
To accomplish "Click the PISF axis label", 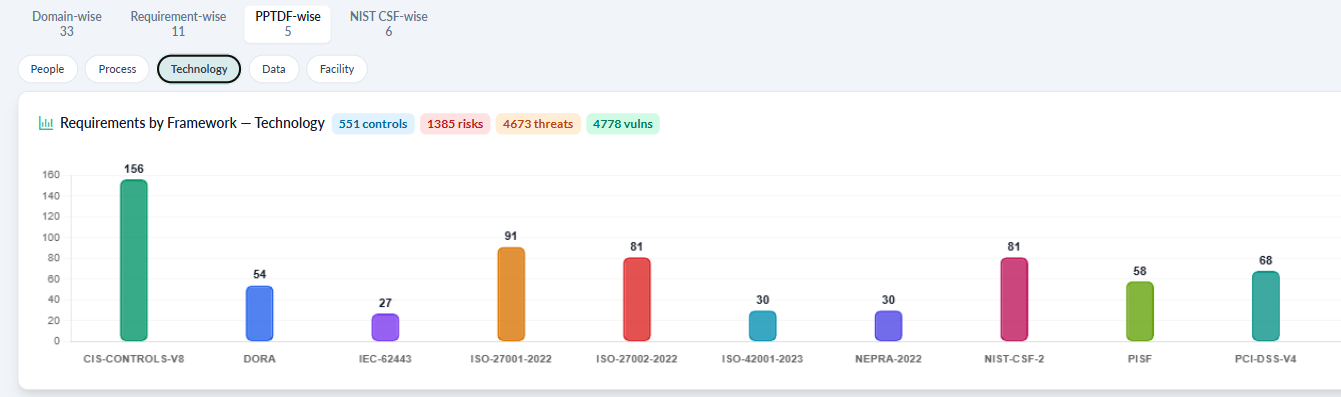I will 1140,358.
